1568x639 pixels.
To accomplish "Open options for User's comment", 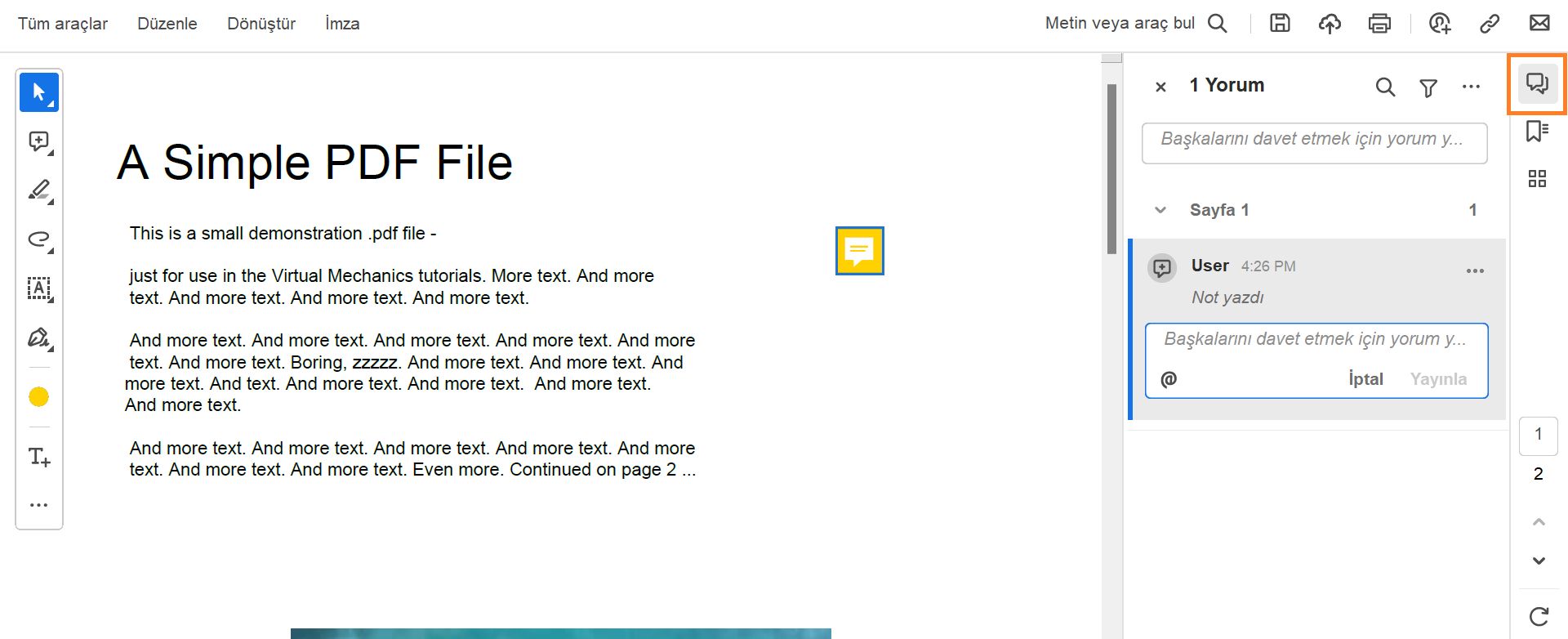I will tap(1475, 271).
